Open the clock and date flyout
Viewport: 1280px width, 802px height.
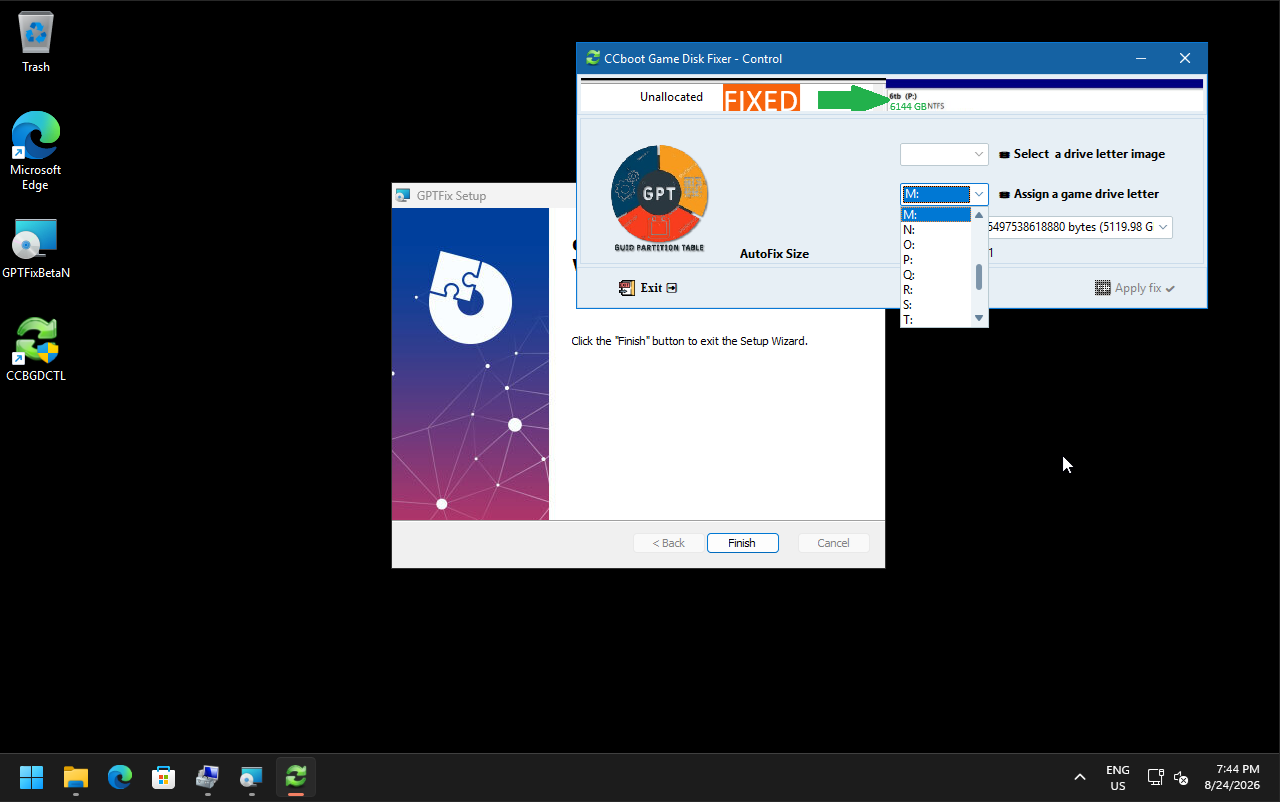pos(1232,777)
